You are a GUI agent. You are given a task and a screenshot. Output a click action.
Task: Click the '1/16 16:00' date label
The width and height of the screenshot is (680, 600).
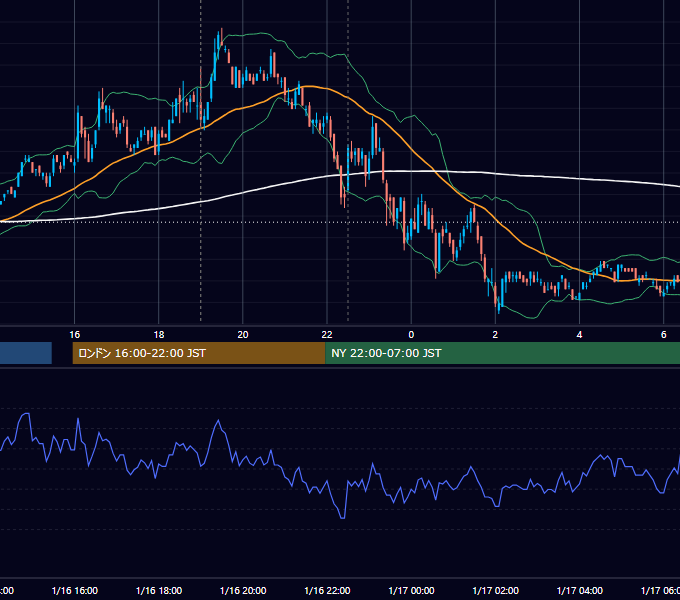[75, 590]
